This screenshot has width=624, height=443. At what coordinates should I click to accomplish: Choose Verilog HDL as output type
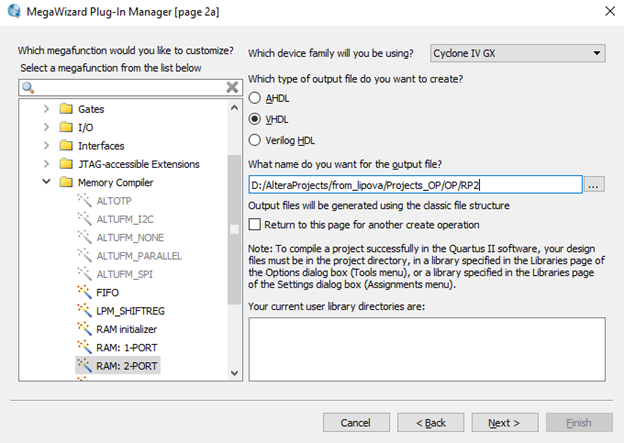pyautogui.click(x=255, y=140)
